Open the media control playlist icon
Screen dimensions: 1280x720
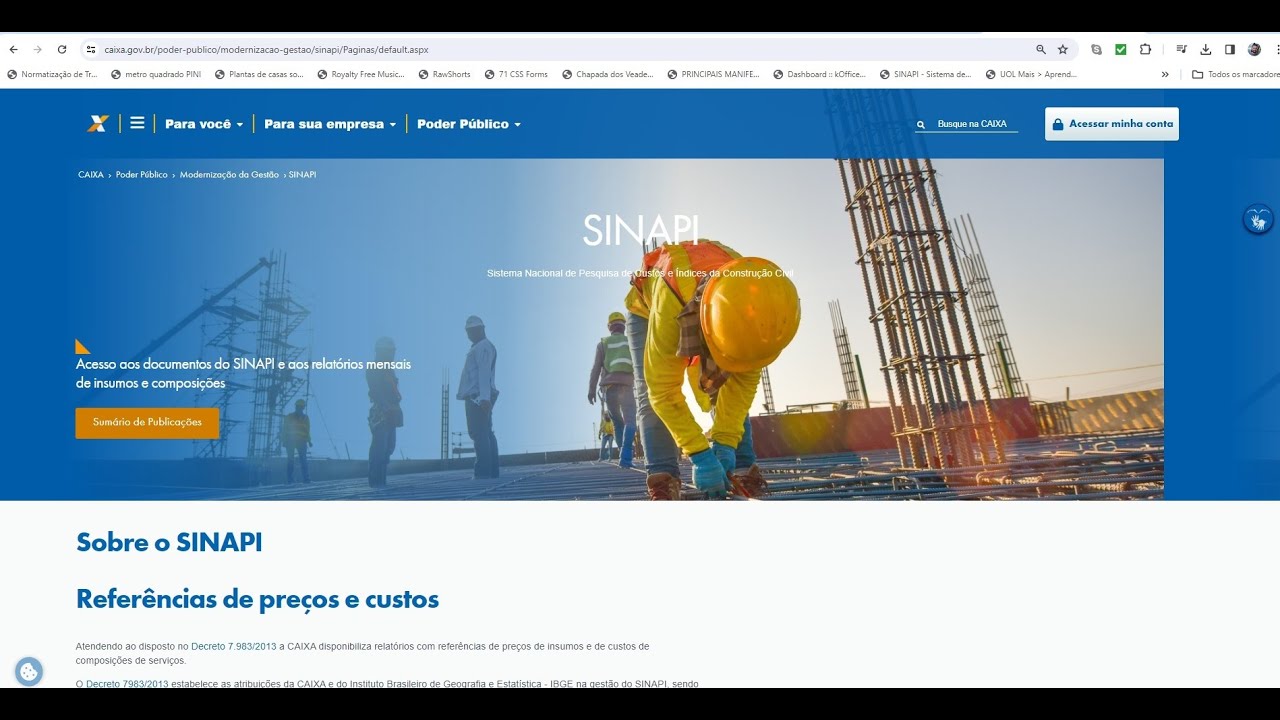1181,49
